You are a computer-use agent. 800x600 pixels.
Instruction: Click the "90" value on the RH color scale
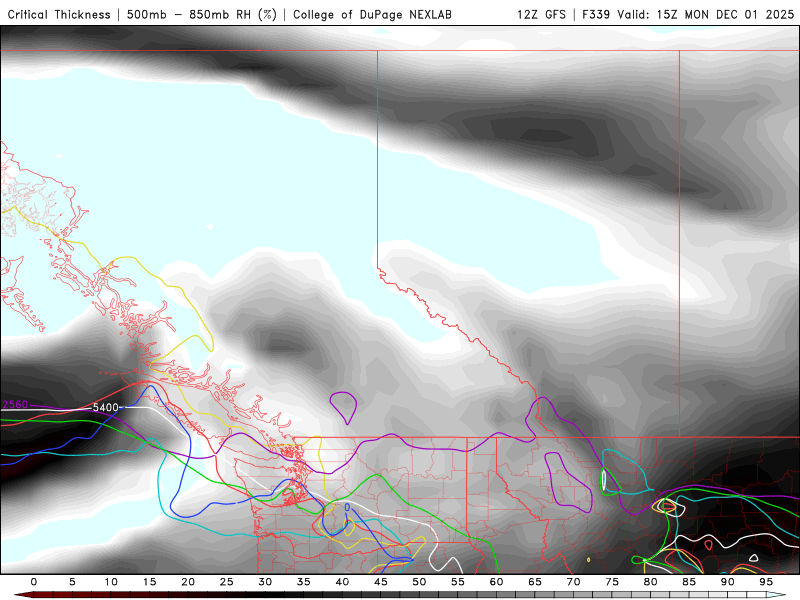point(728,582)
